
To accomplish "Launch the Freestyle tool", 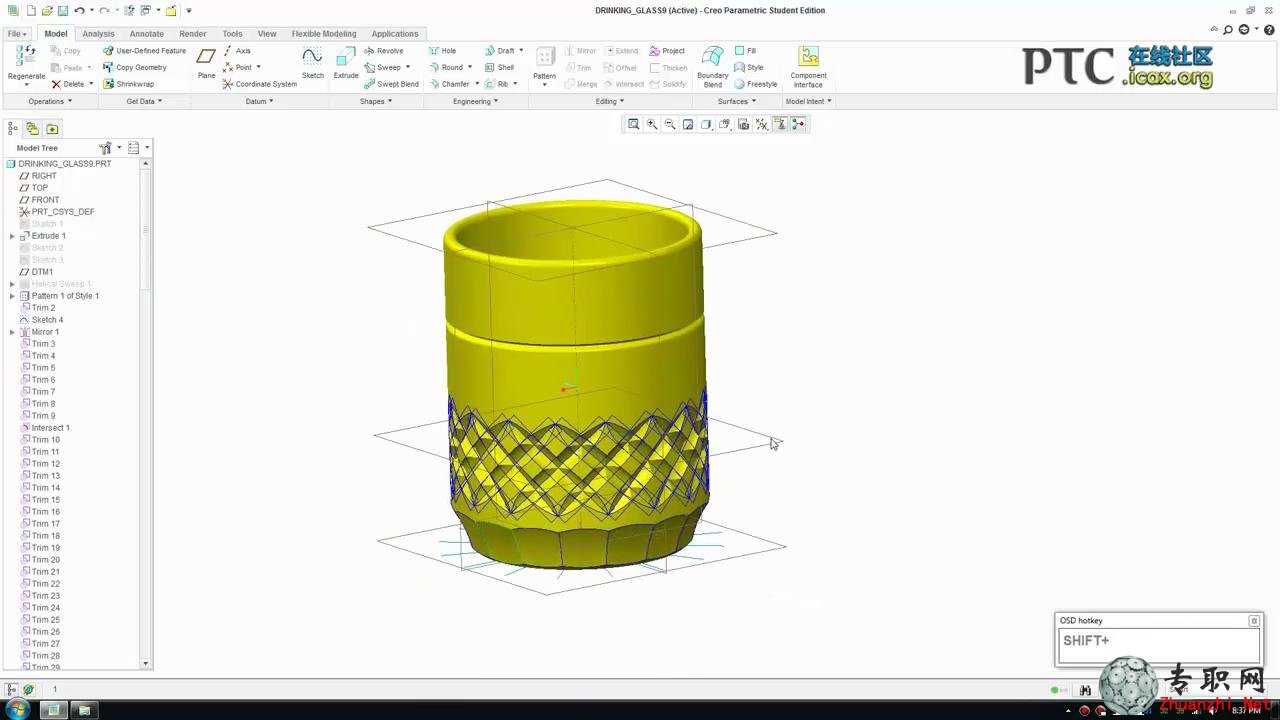I will (x=756, y=84).
